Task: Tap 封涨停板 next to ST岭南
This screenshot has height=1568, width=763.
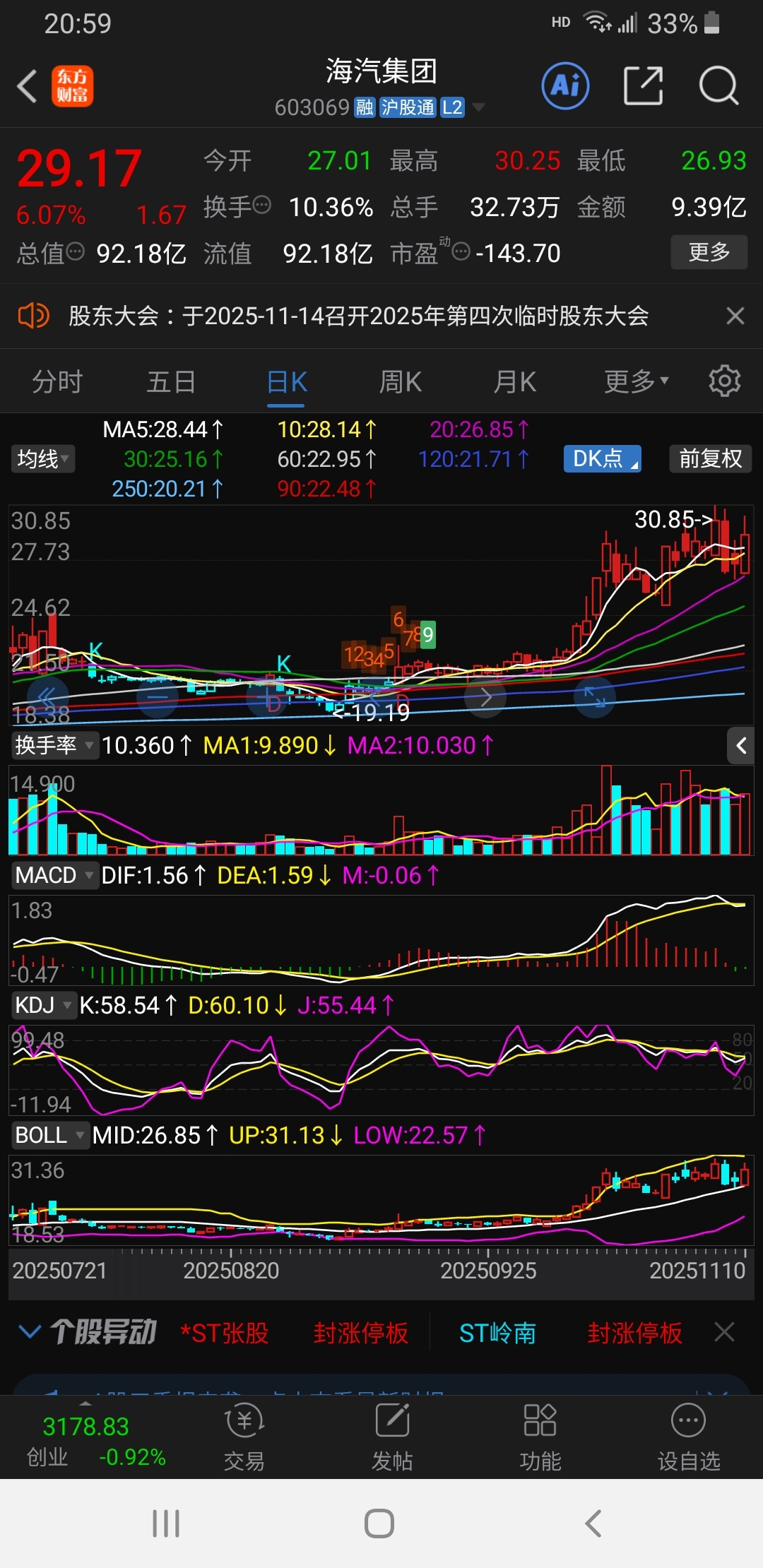Action: [x=635, y=1333]
